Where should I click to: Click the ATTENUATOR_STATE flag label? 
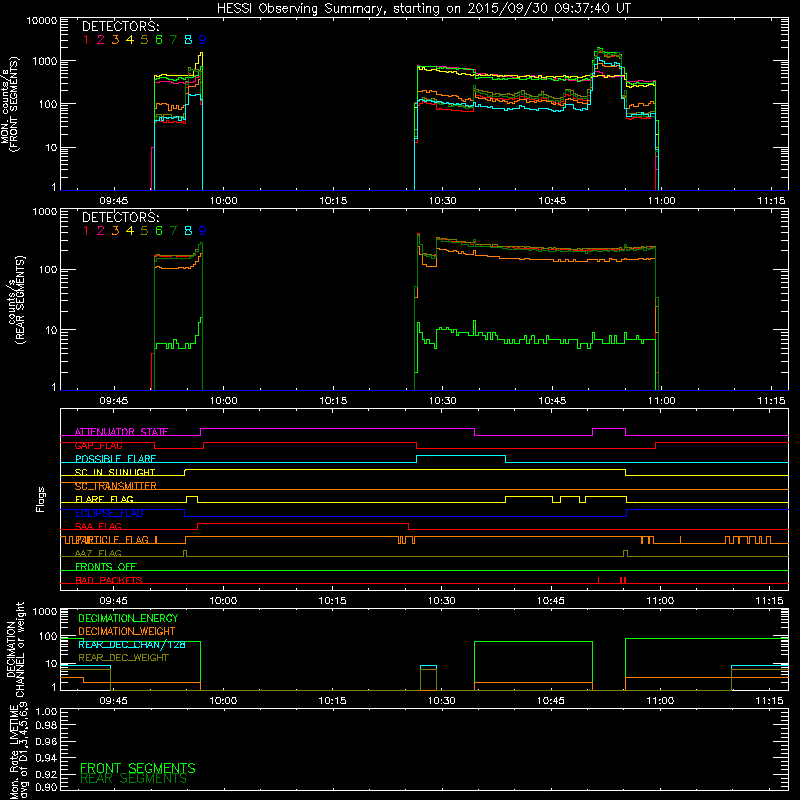[121, 432]
